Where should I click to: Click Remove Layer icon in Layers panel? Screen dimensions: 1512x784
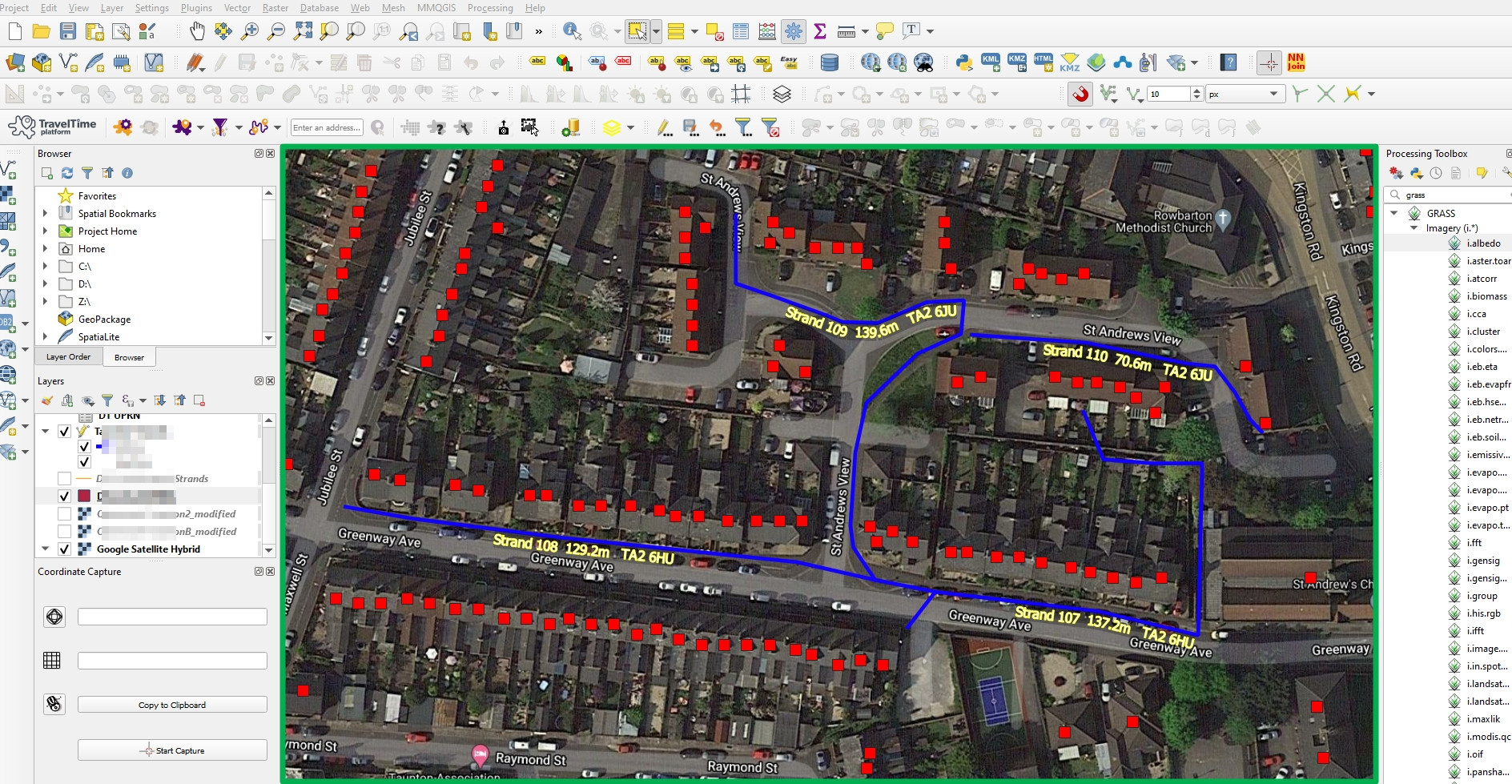point(199,400)
